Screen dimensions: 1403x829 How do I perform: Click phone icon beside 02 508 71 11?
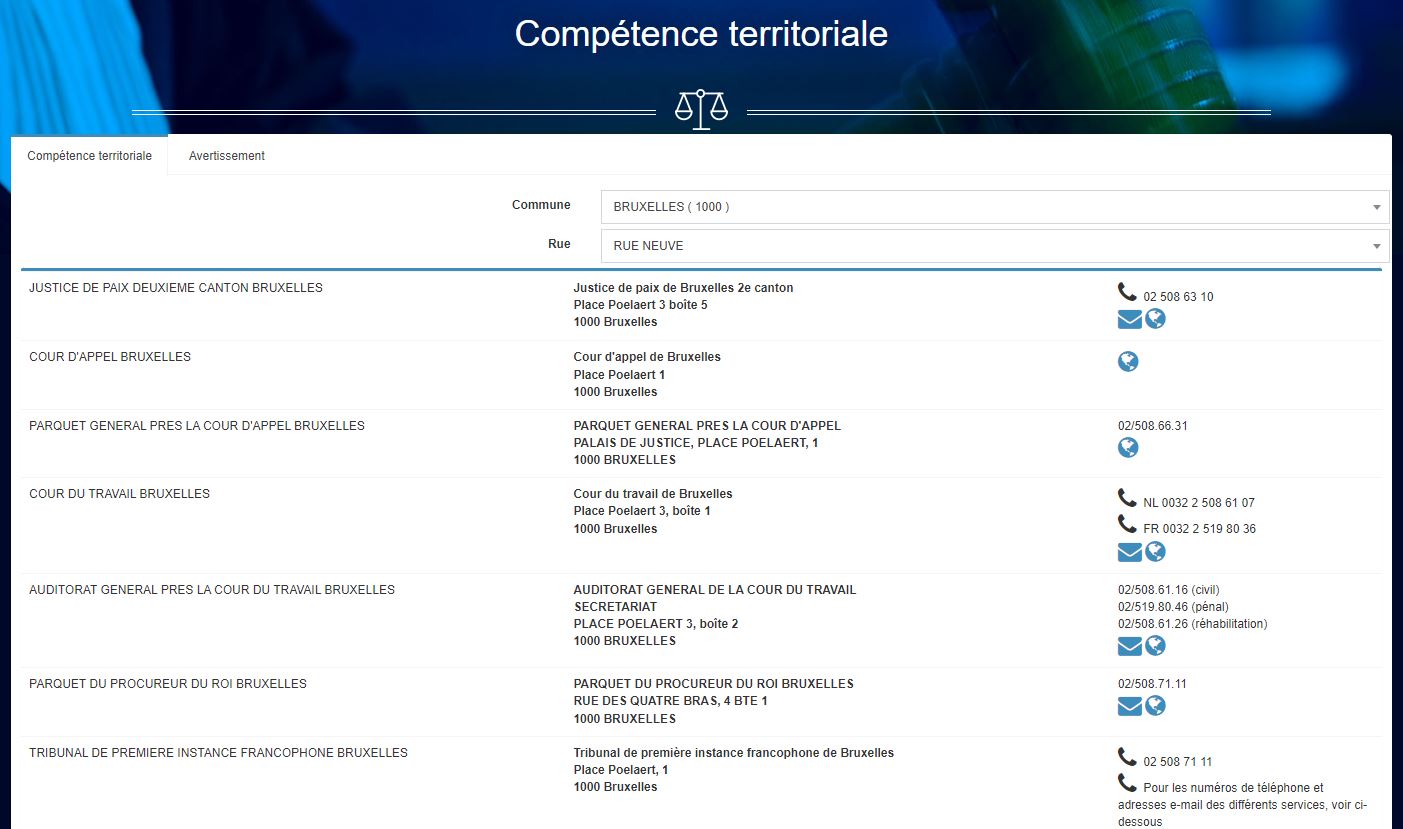[1127, 757]
